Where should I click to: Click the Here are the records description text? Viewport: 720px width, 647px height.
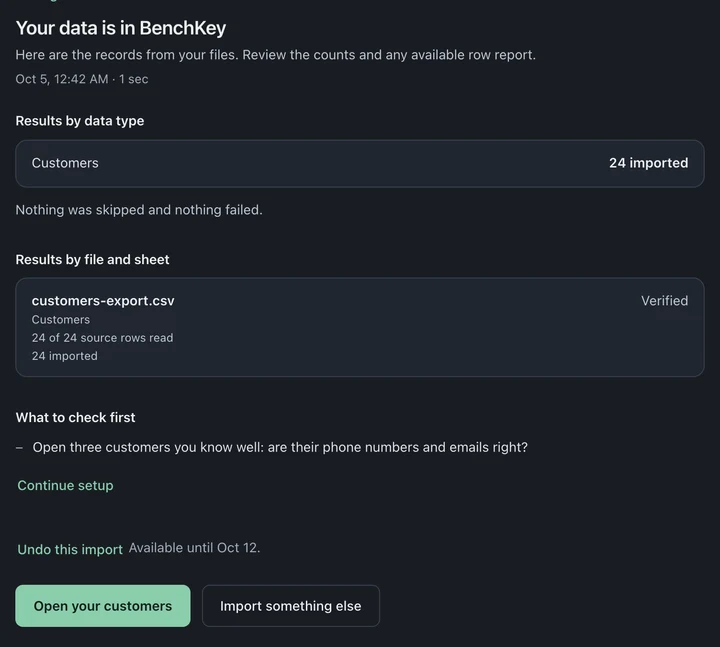[276, 55]
